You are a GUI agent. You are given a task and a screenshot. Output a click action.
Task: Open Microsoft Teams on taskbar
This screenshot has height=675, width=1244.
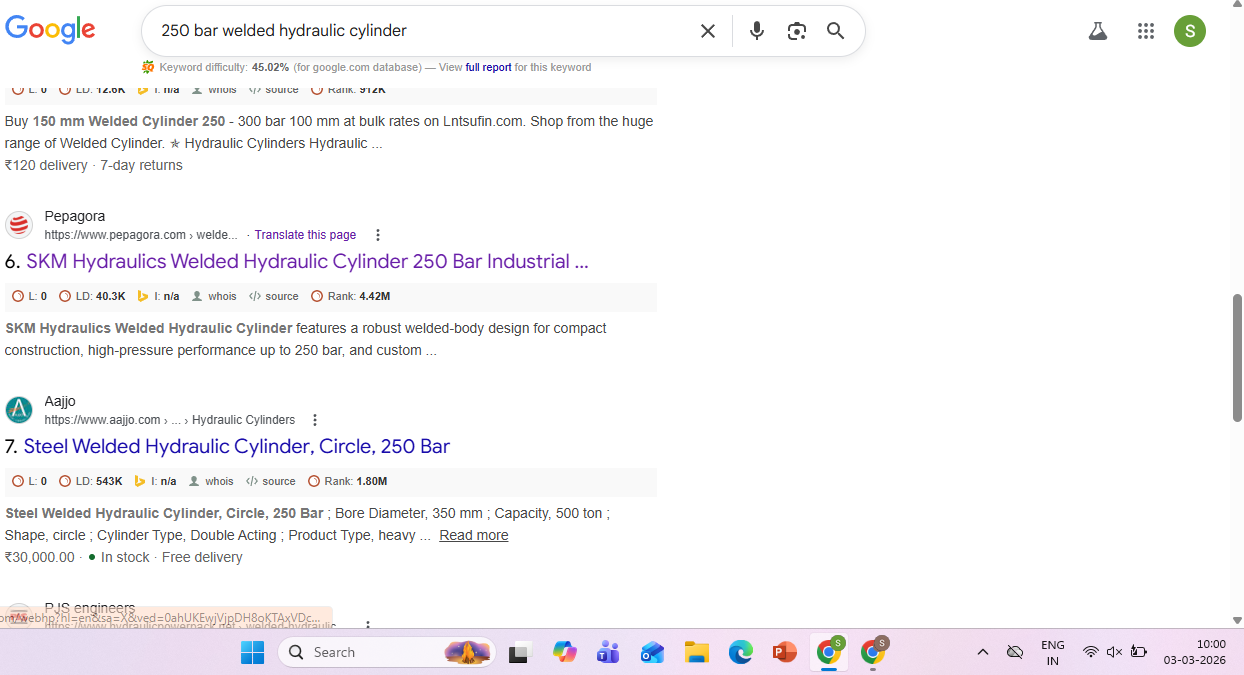608,652
